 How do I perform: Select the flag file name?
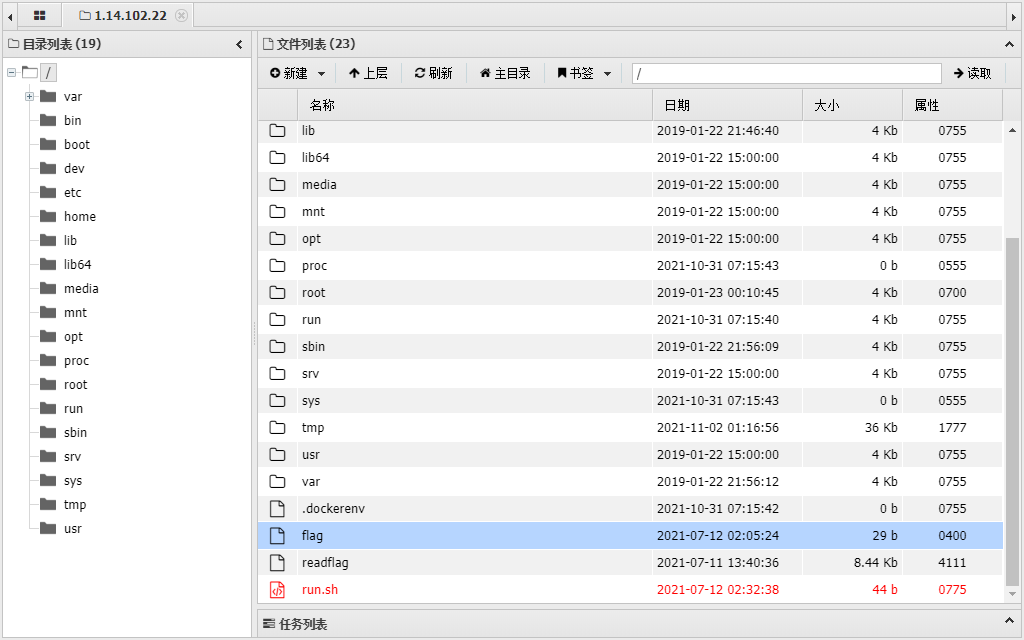click(312, 536)
